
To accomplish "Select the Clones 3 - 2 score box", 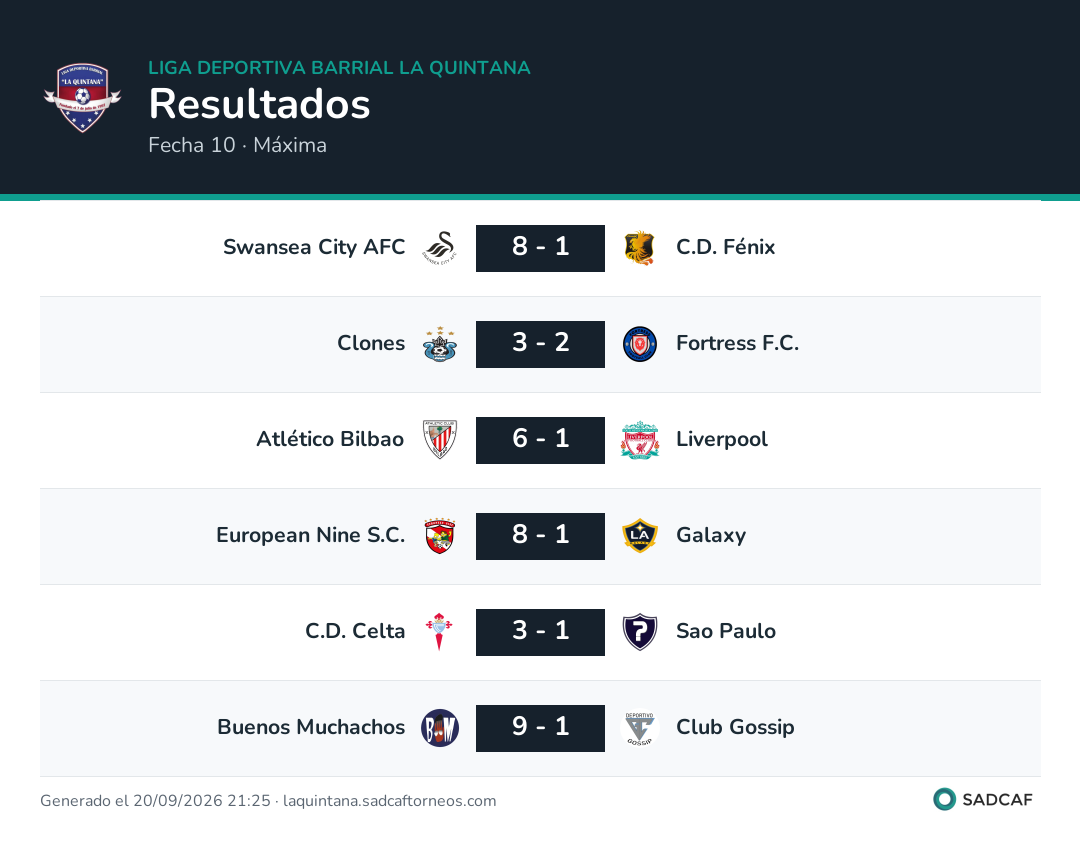I will pyautogui.click(x=540, y=344).
